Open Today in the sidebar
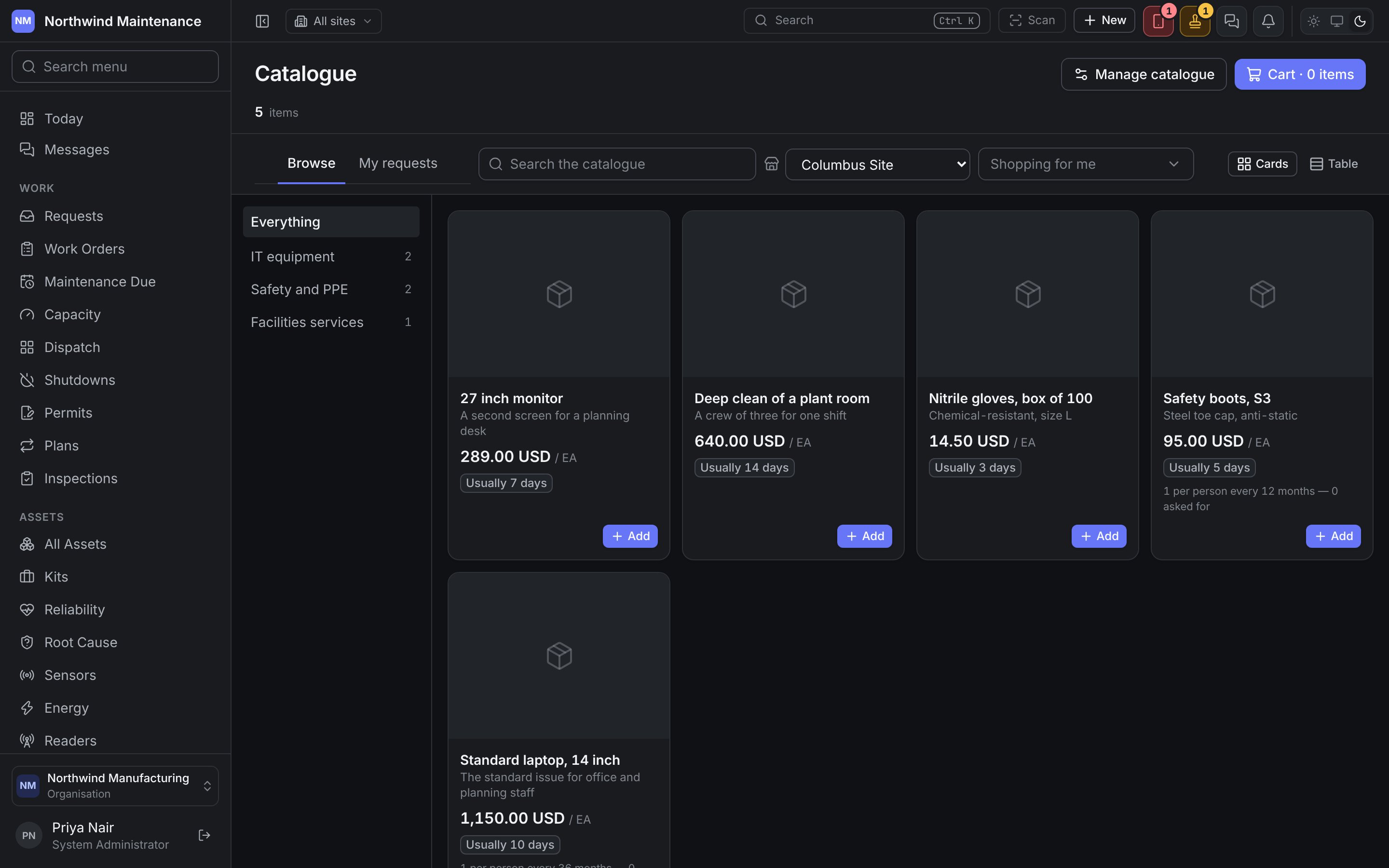This screenshot has height=868, width=1389. [x=115, y=119]
